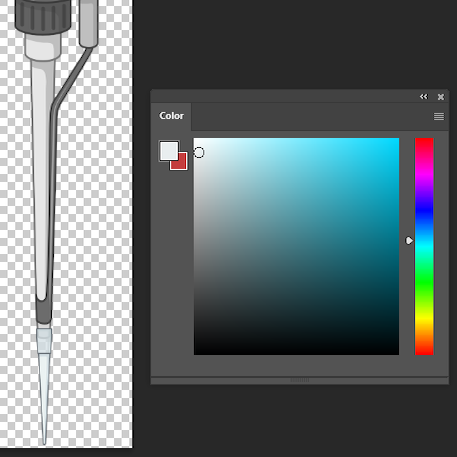The height and width of the screenshot is (457, 457).
Task: Collapse the Color panel with double-arrow icon
Action: pyautogui.click(x=423, y=97)
